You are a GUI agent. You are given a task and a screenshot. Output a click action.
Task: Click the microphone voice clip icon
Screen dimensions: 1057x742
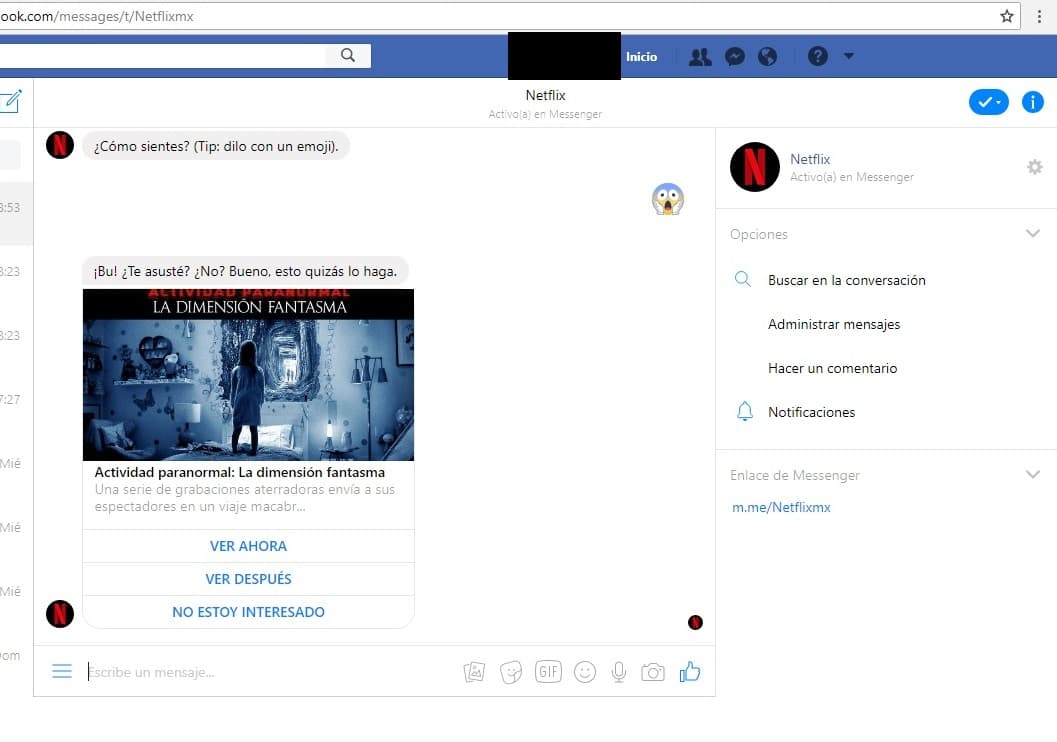[619, 672]
